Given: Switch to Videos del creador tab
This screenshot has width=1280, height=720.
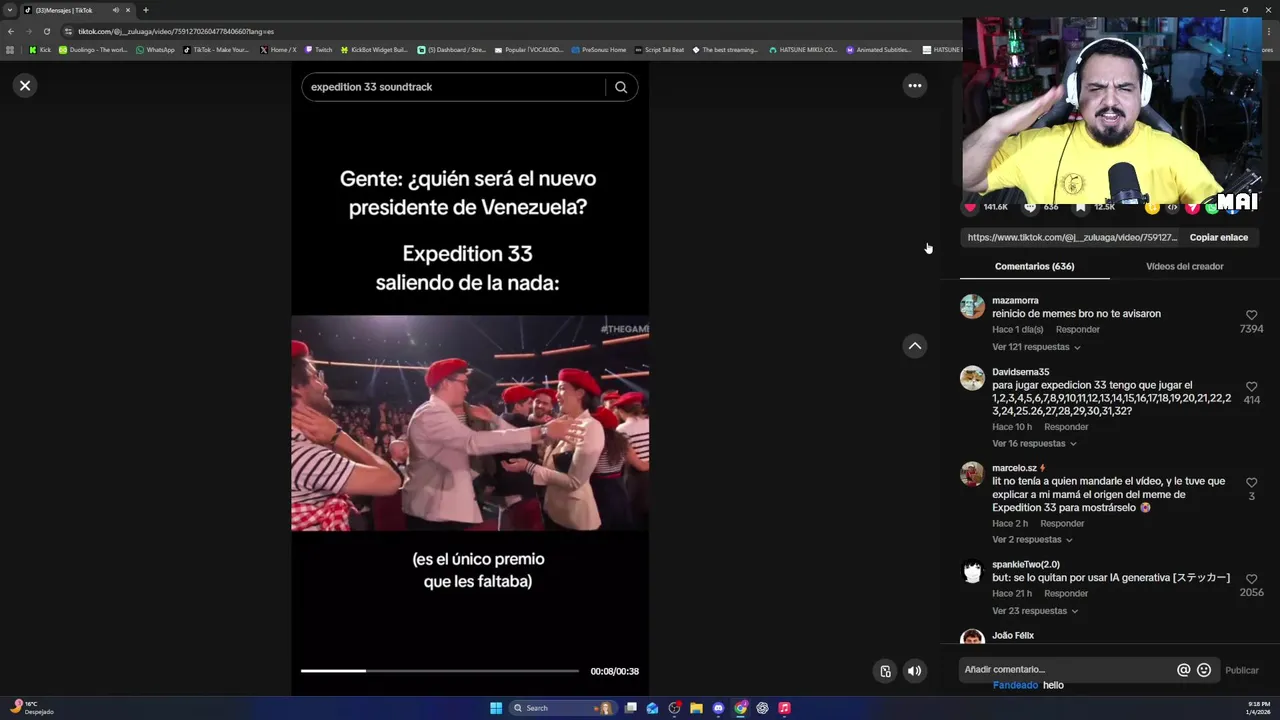Looking at the screenshot, I should [1184, 266].
